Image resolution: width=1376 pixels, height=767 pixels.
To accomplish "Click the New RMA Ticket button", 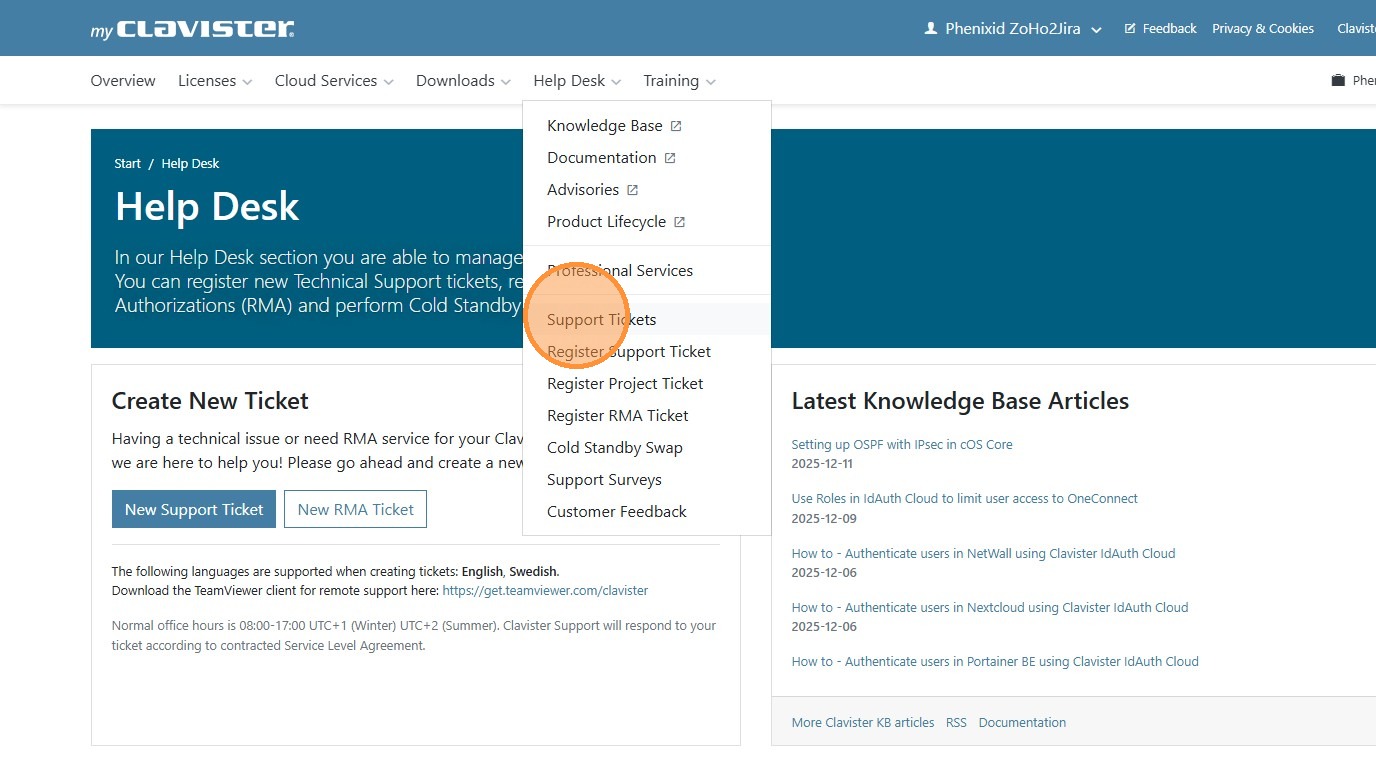I will (x=355, y=509).
